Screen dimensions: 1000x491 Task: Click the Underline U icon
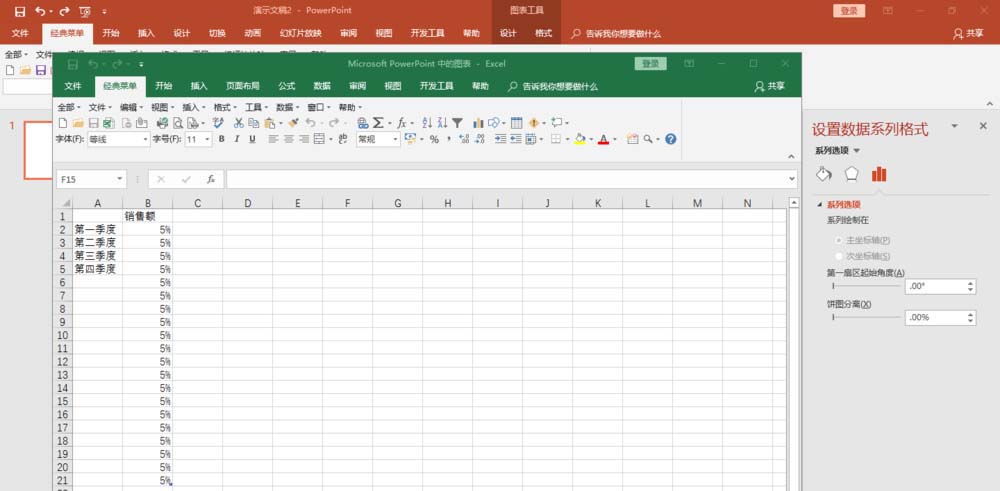252,139
